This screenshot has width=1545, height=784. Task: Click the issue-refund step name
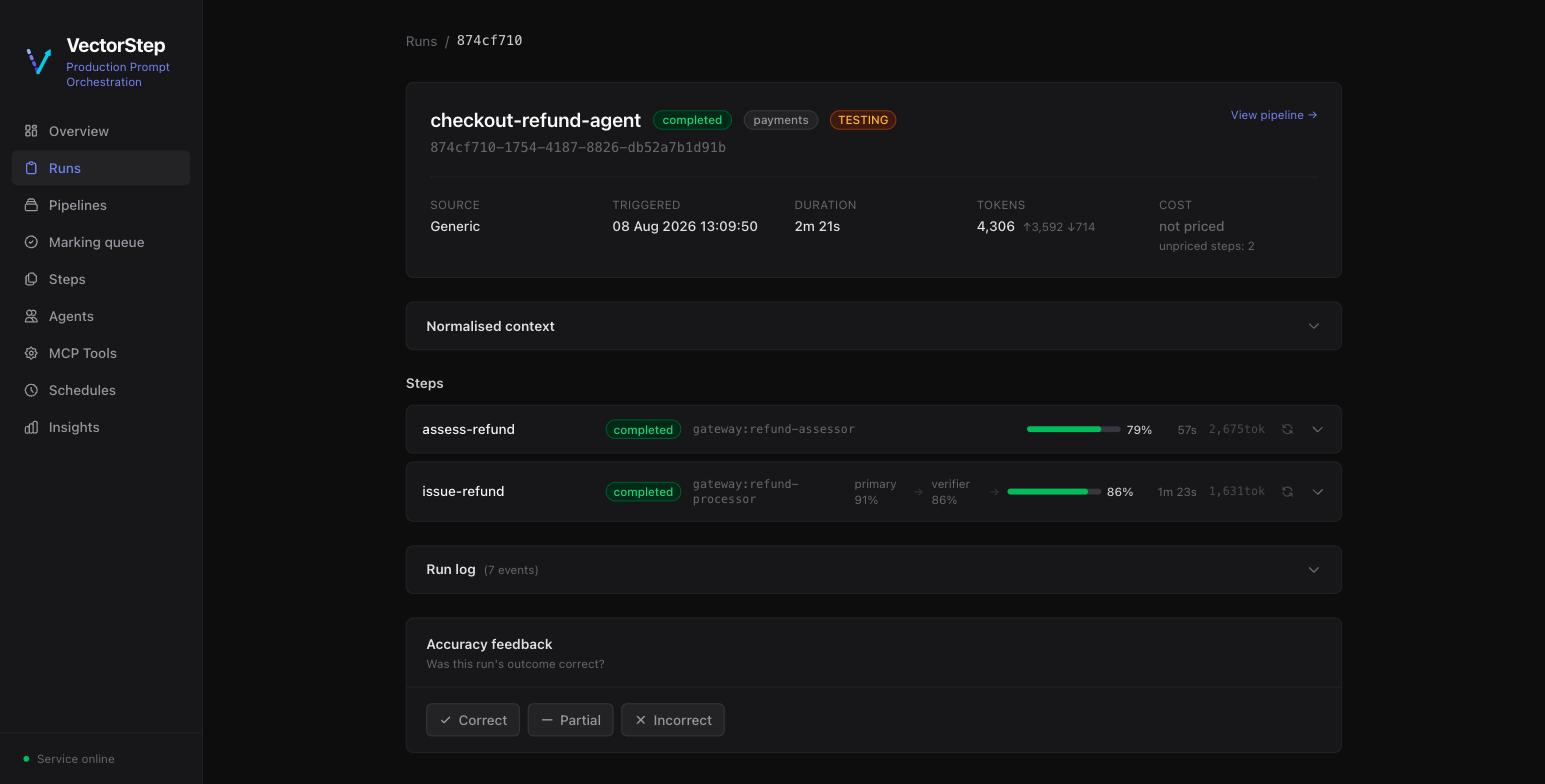point(463,491)
